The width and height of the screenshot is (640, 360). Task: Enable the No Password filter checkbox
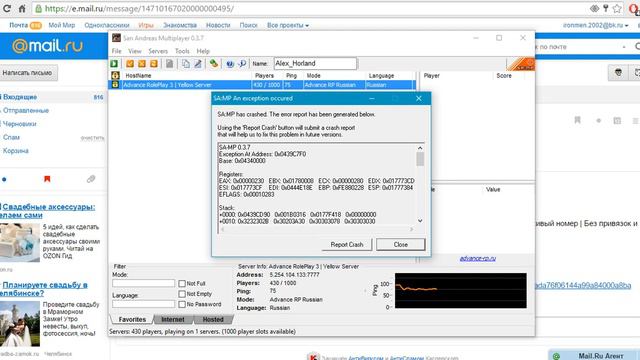(182, 304)
